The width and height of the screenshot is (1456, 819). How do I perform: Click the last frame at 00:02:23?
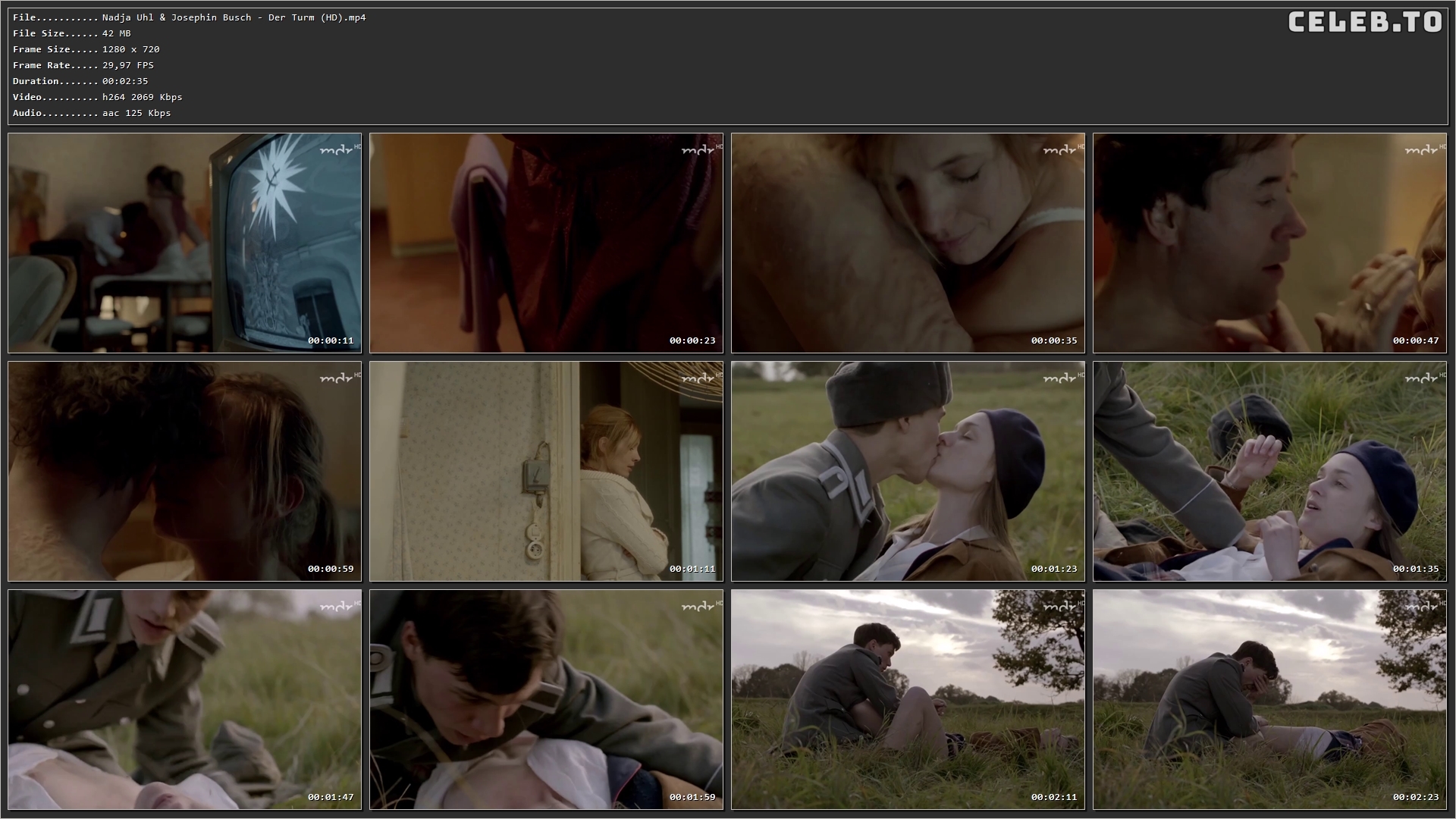(1269, 699)
